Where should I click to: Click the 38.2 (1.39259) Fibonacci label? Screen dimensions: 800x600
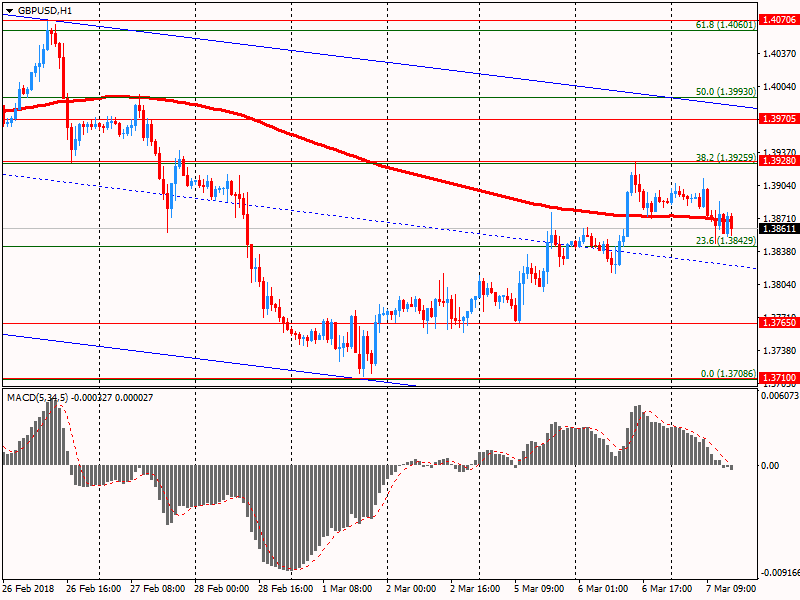tap(726, 158)
